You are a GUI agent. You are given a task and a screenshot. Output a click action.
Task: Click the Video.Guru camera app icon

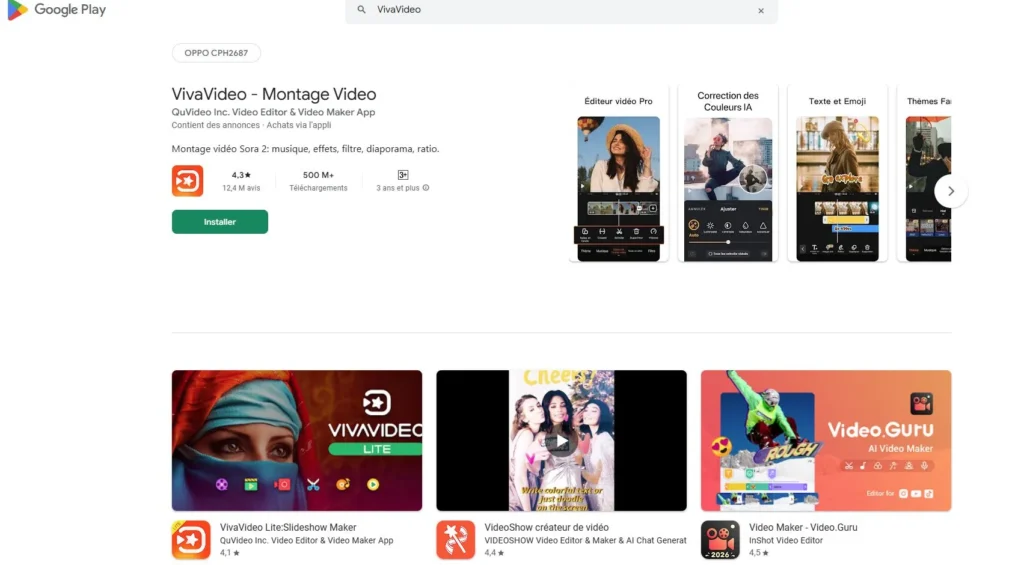pos(720,540)
